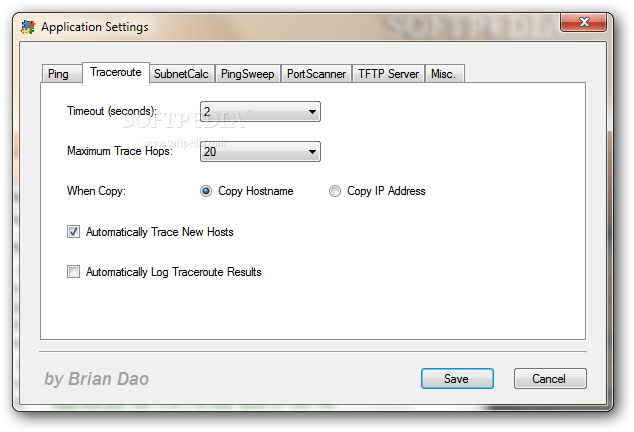Select the Copy Hostname radio button
The height and width of the screenshot is (432, 634).
coord(206,191)
